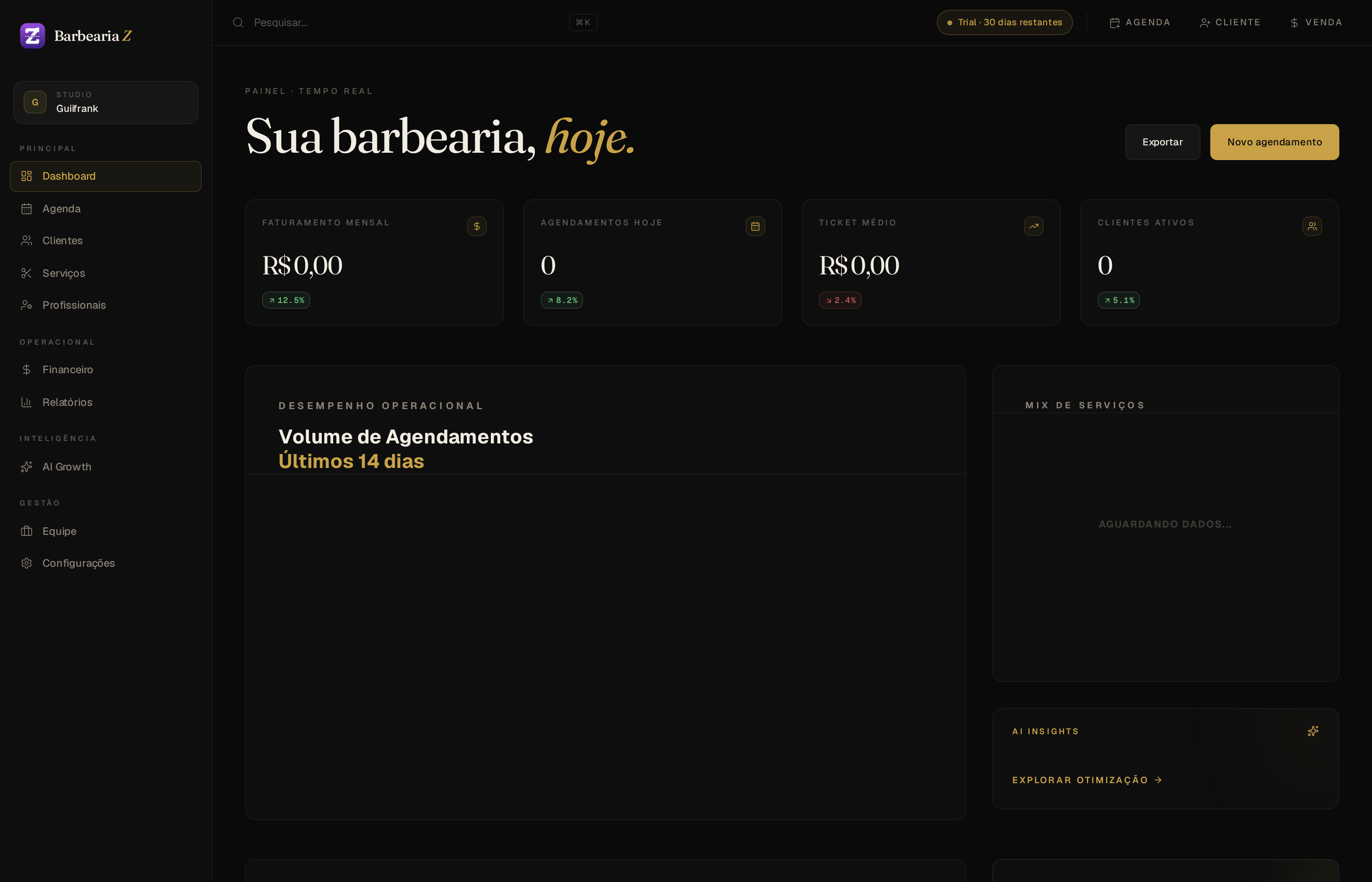Click the Equipe briefcase icon in the sidebar
This screenshot has height=882, width=1372.
pyautogui.click(x=27, y=531)
